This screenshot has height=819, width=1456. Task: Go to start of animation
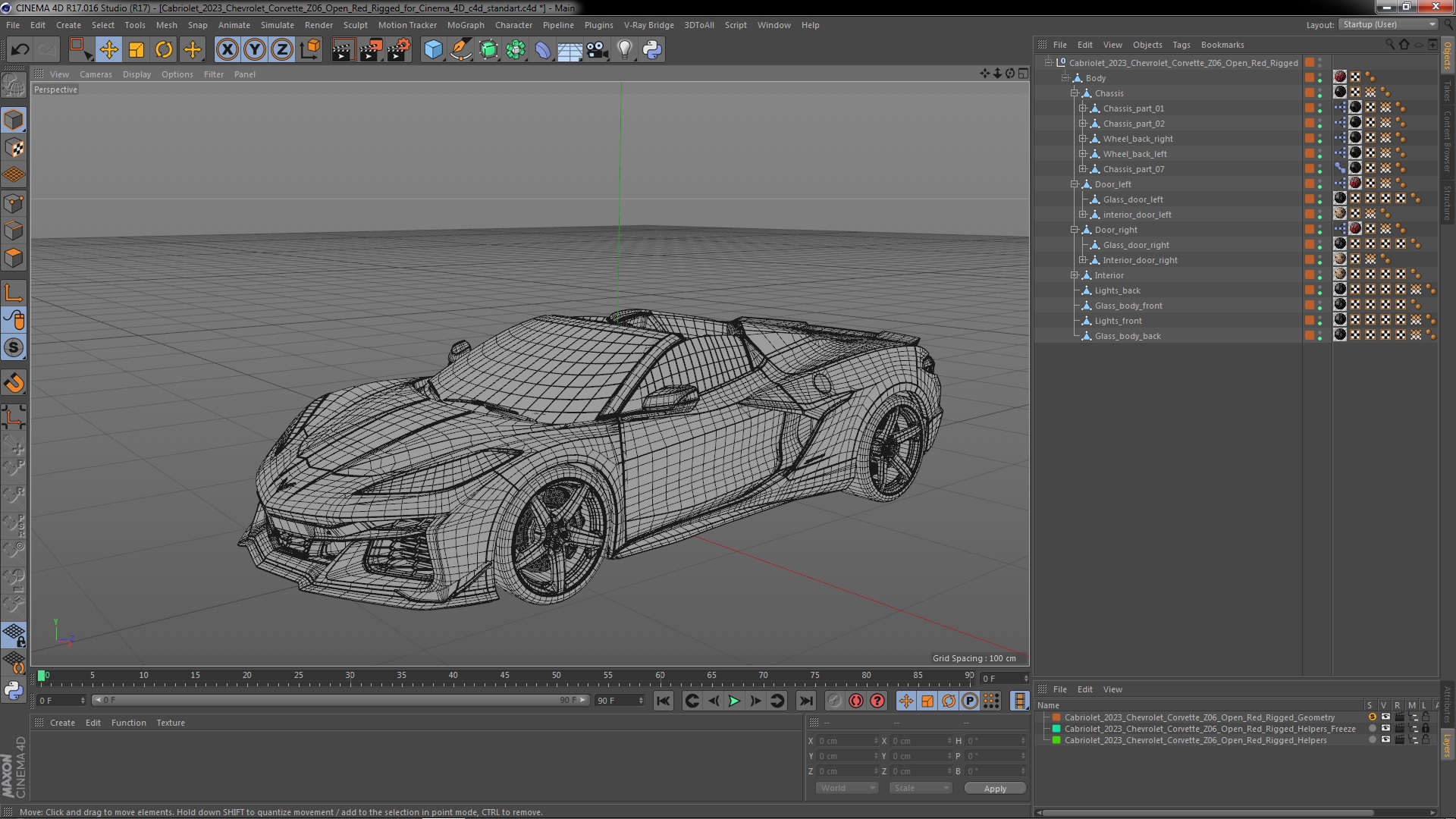tap(663, 701)
